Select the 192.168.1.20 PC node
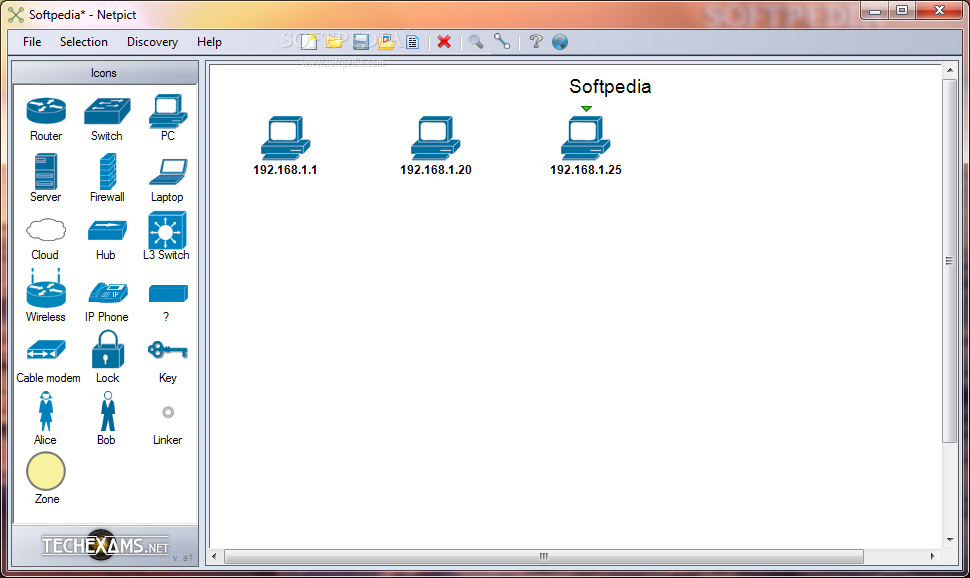Image resolution: width=970 pixels, height=578 pixels. point(436,139)
